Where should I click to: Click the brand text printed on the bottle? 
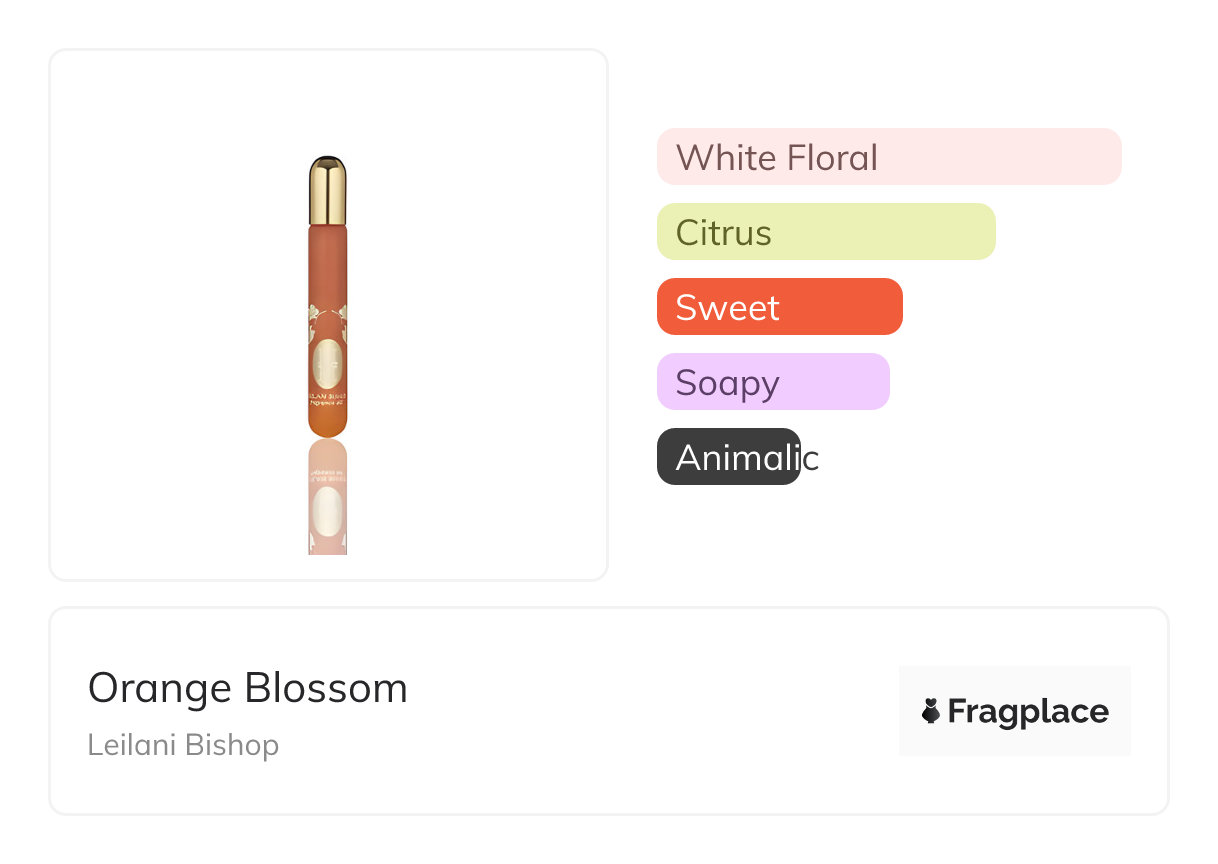(x=328, y=401)
